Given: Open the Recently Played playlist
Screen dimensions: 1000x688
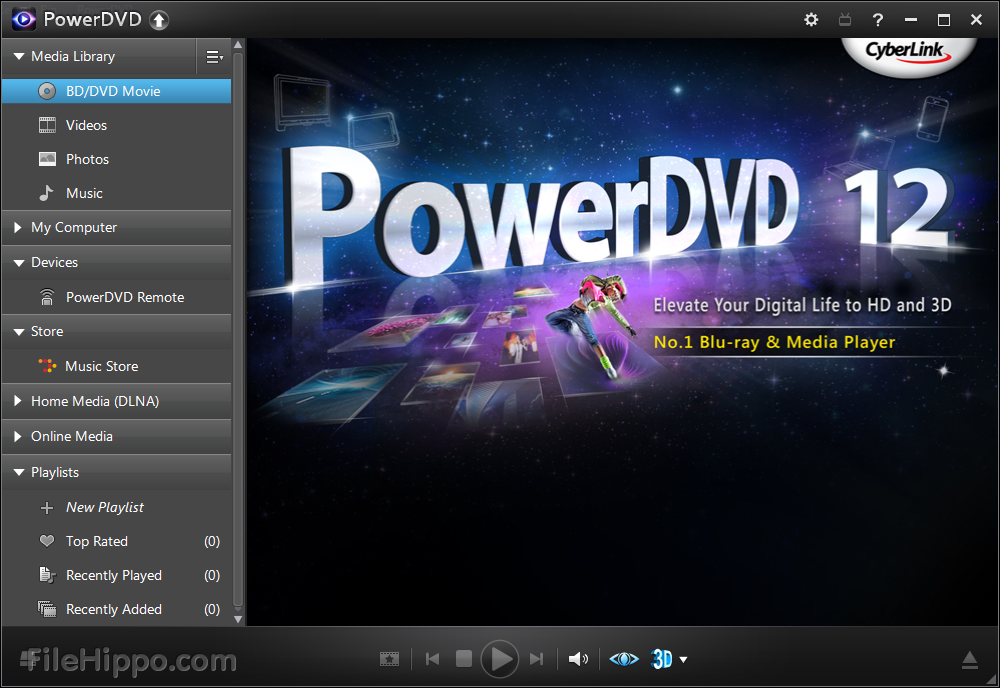Looking at the screenshot, I should tap(117, 575).
